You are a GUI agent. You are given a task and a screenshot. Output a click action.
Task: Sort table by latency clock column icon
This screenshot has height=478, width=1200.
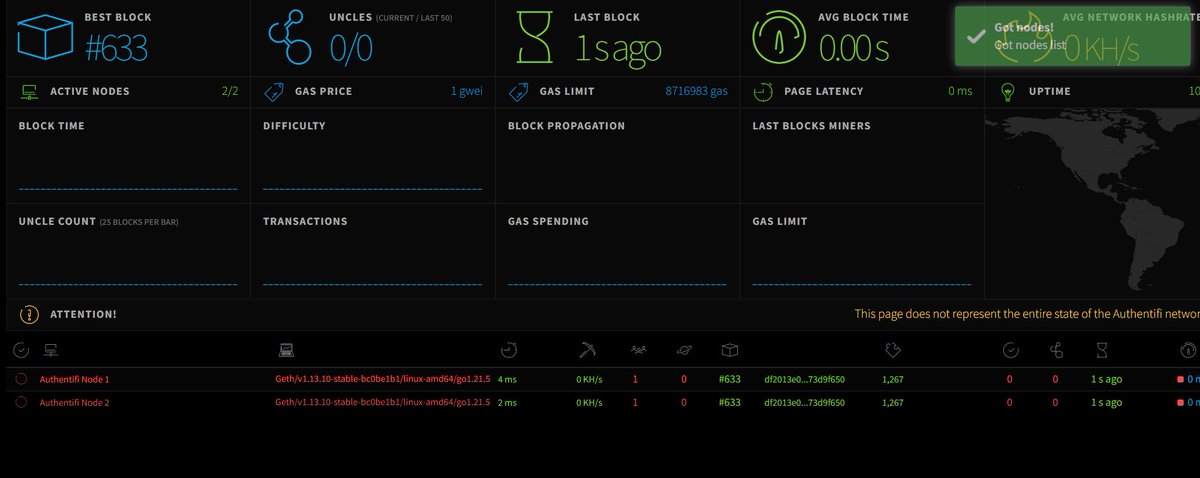coord(509,350)
